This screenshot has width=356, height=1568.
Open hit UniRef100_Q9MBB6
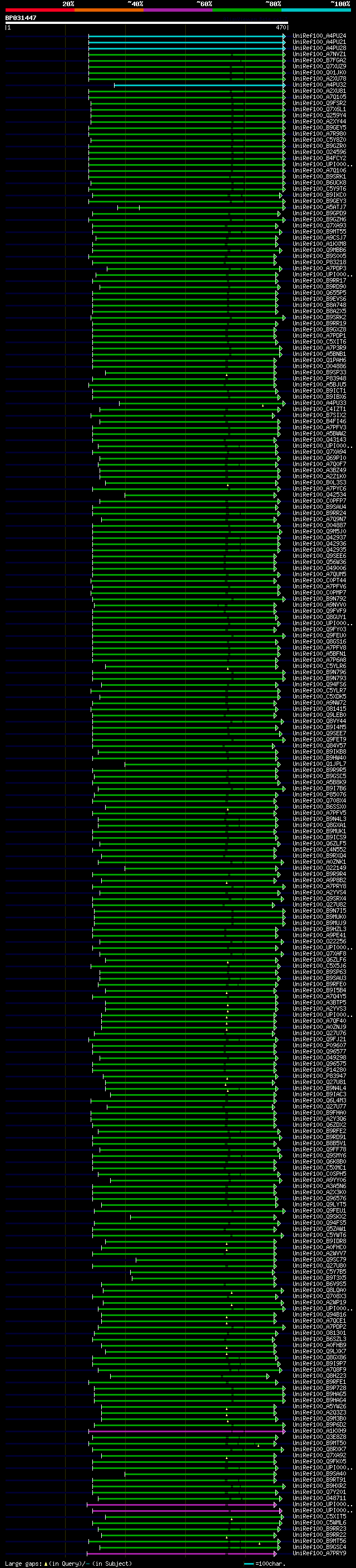319,250
